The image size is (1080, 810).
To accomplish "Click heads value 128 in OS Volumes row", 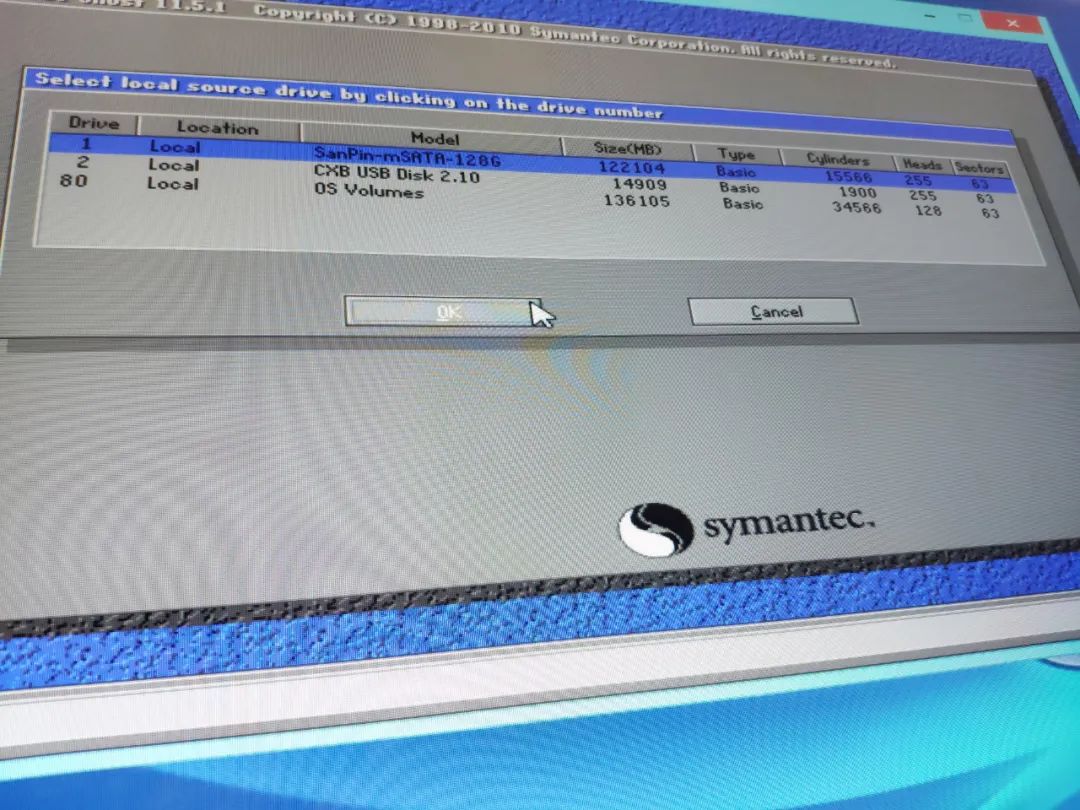I will pos(928,211).
